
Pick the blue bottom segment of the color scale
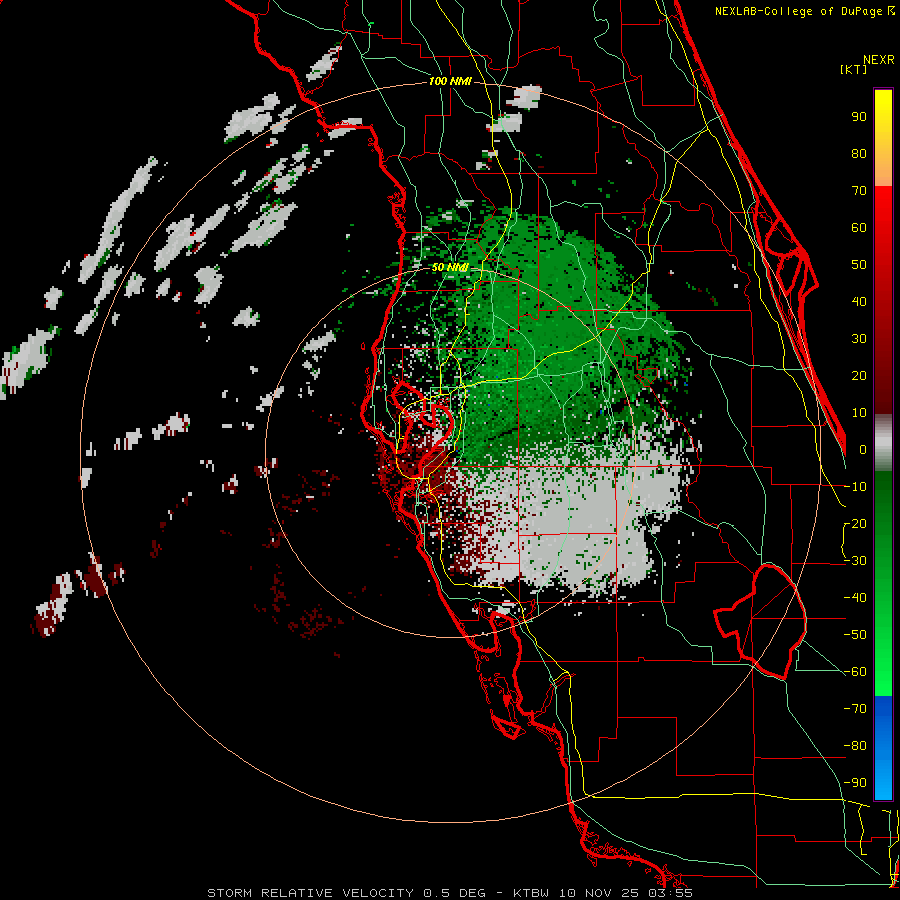(883, 748)
